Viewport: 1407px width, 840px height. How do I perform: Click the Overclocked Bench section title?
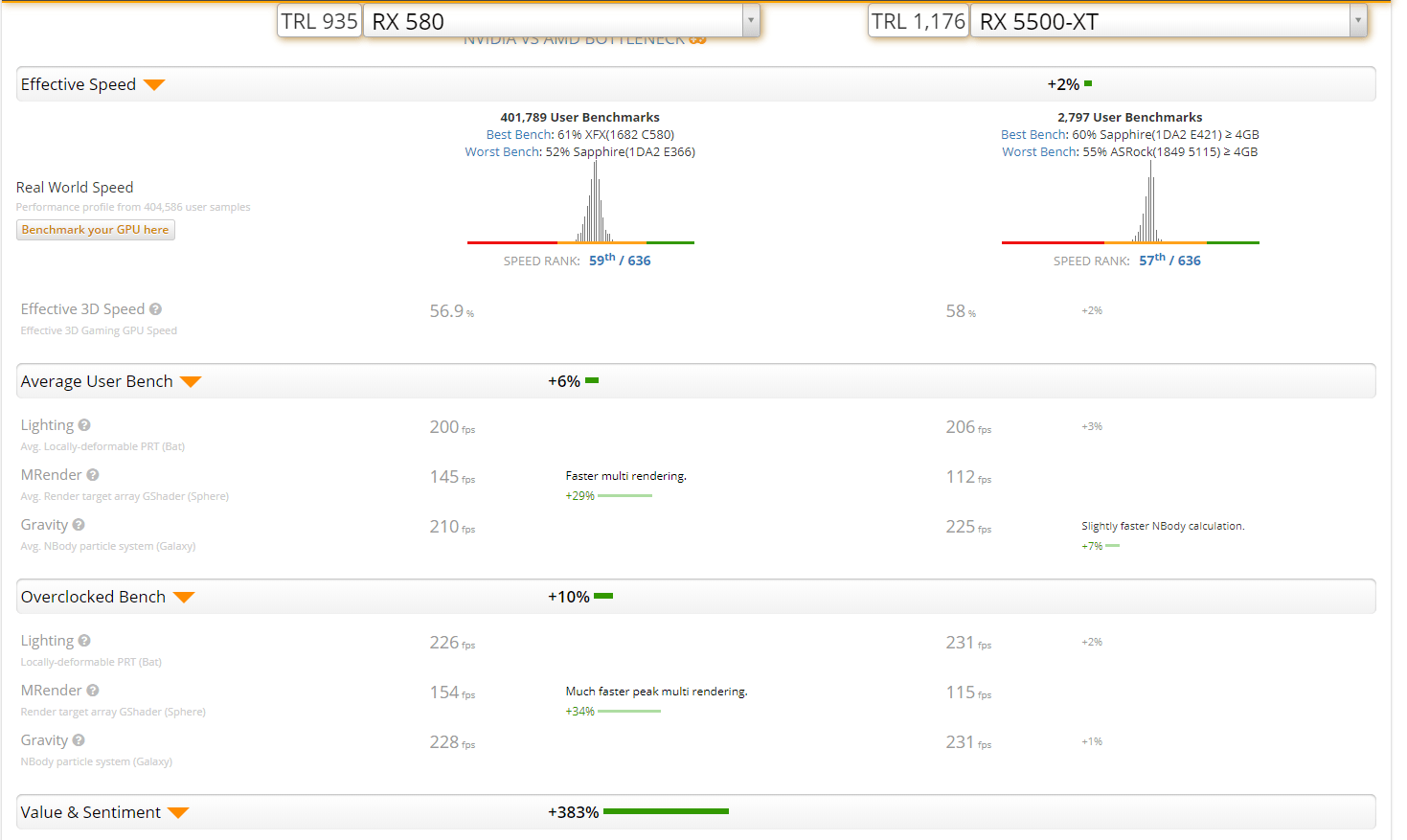coord(93,597)
